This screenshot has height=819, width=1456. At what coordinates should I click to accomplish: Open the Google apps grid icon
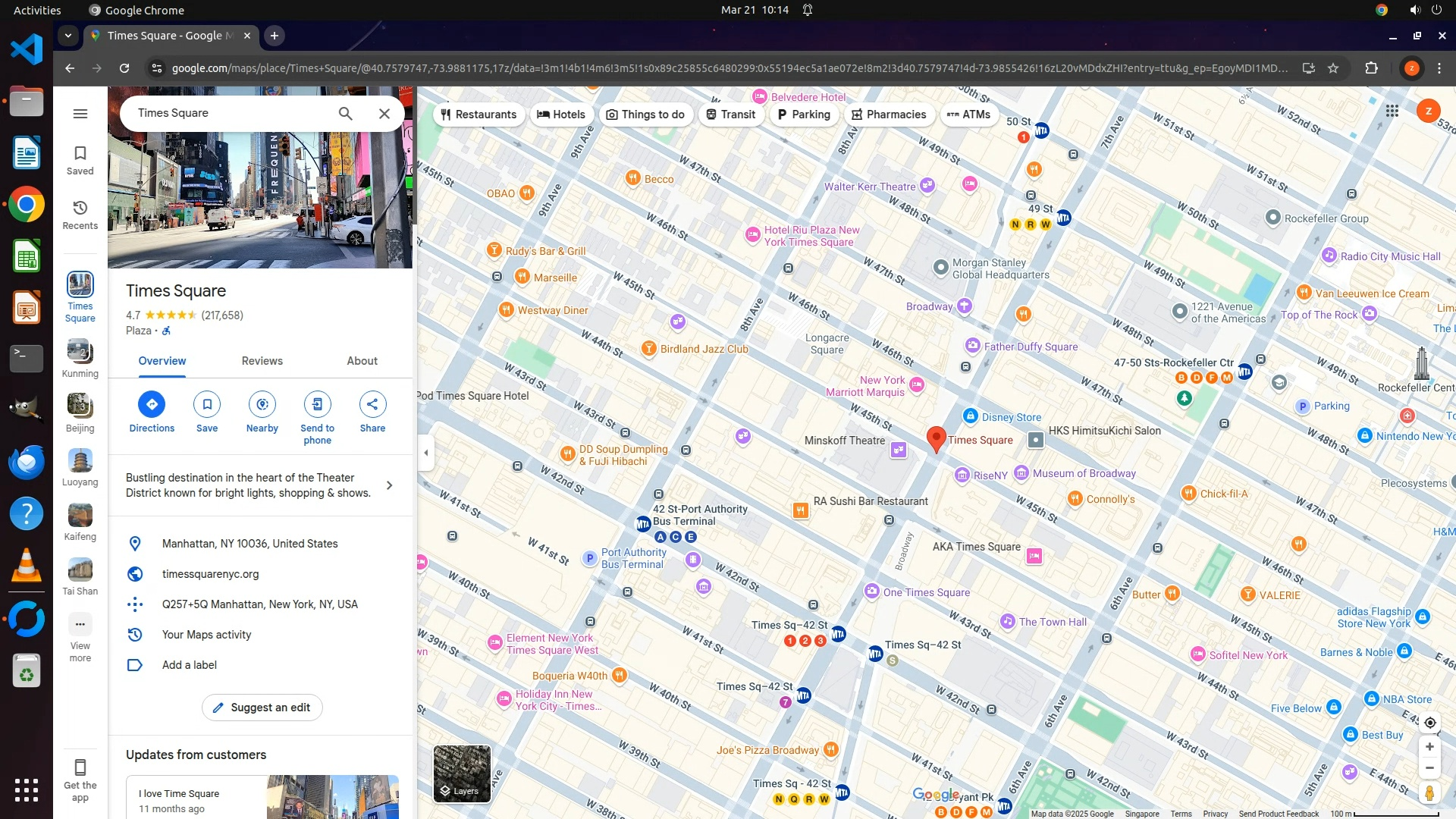[1392, 111]
